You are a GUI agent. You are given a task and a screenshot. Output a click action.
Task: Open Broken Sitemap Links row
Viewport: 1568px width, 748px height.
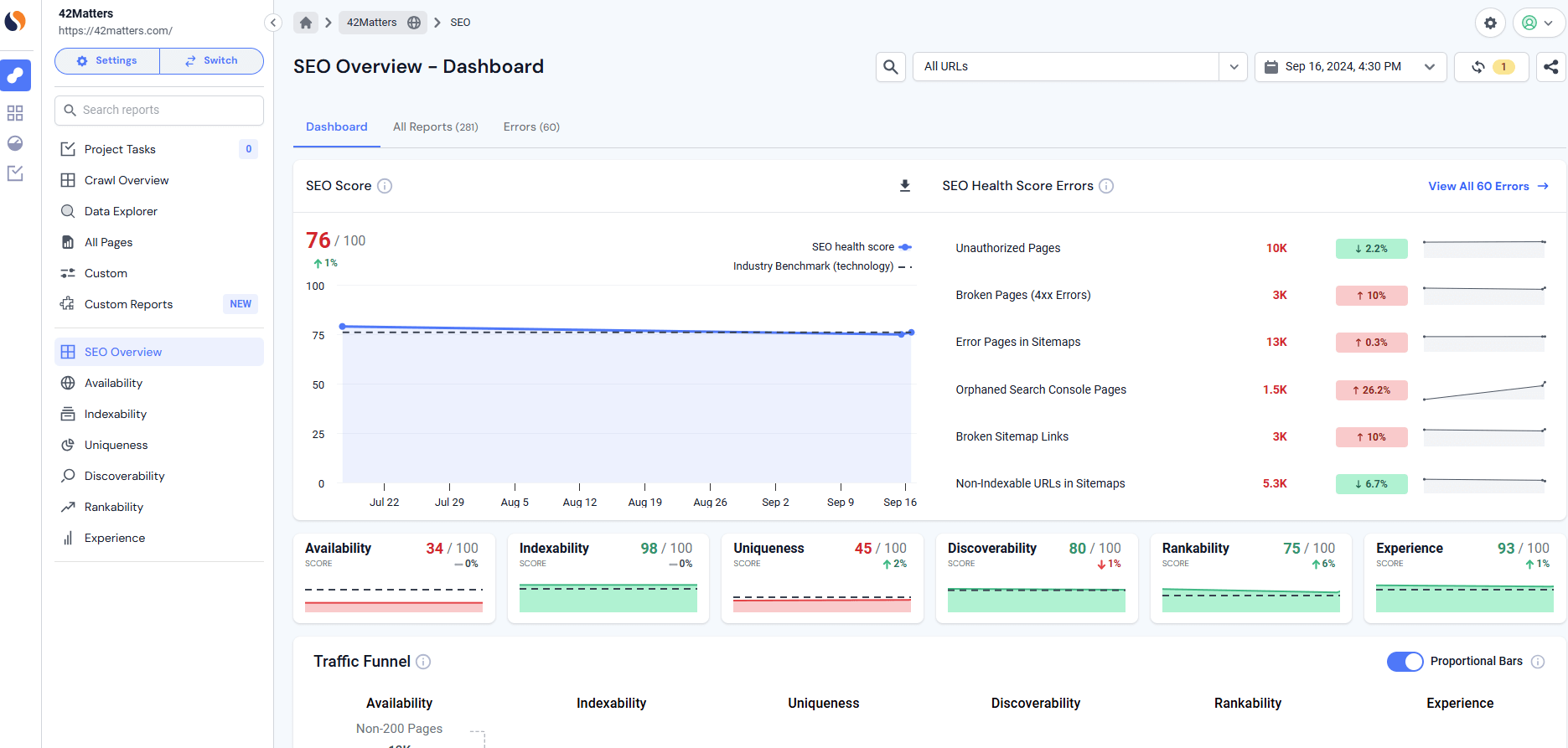pos(1252,436)
